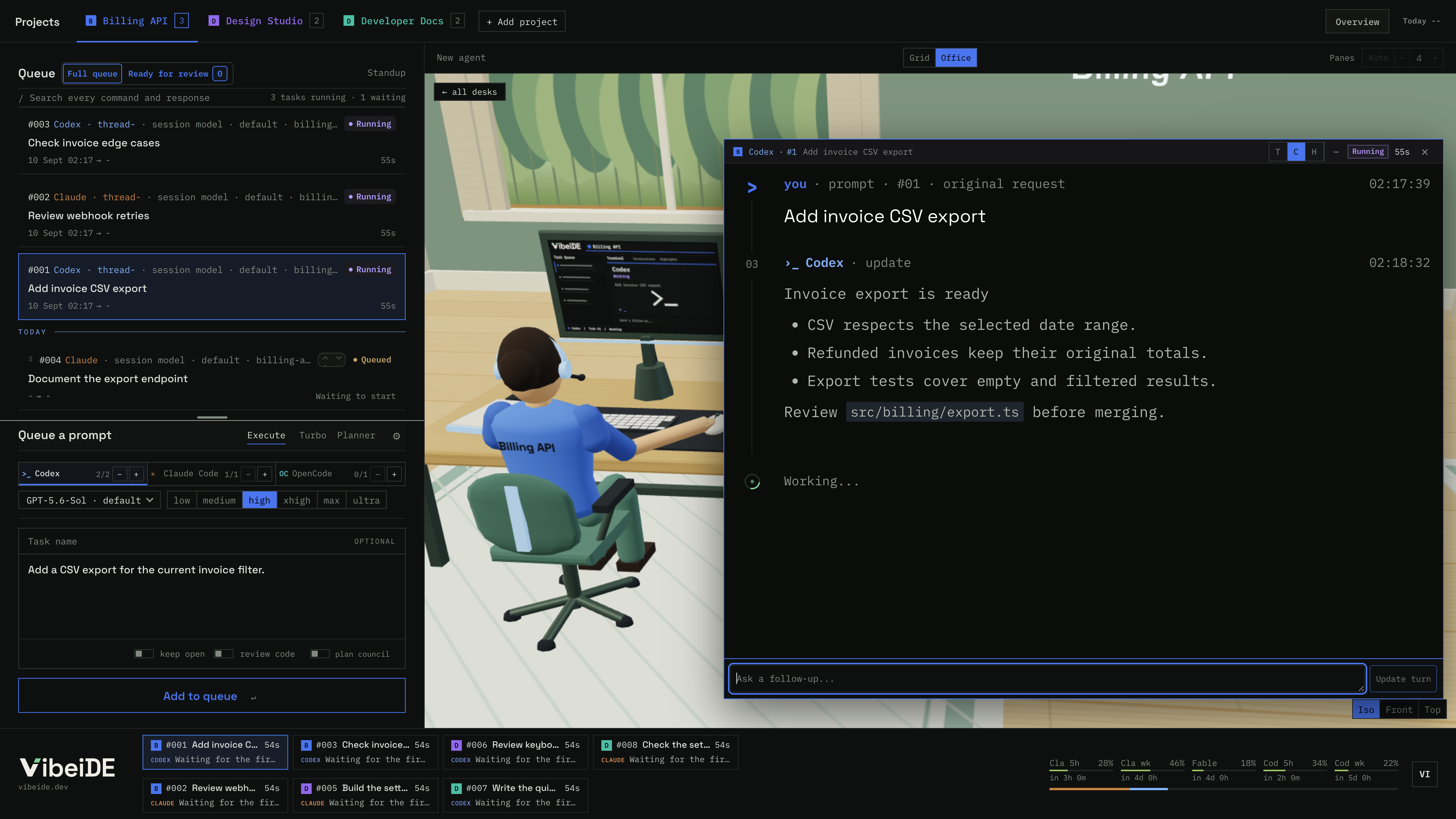Click Add to queue button

[x=212, y=696]
